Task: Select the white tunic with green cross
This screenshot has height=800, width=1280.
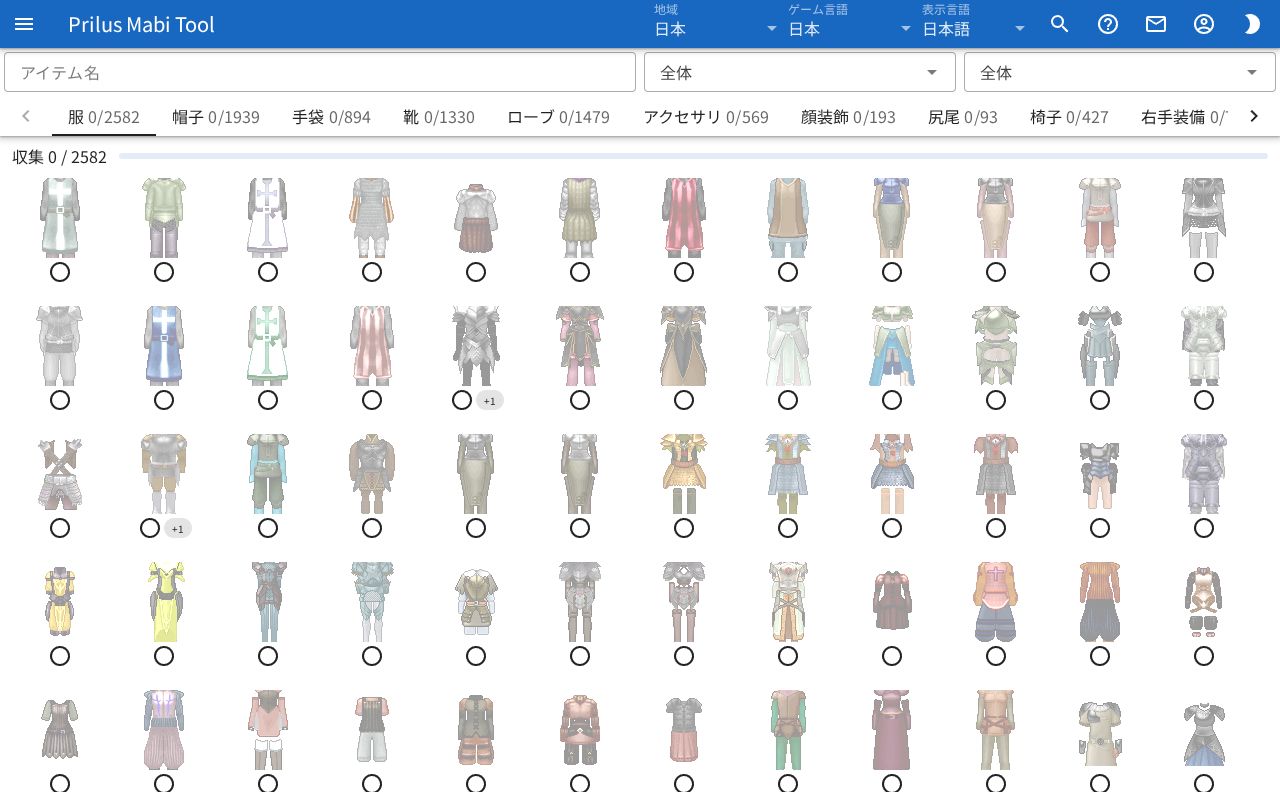Action: (x=268, y=345)
